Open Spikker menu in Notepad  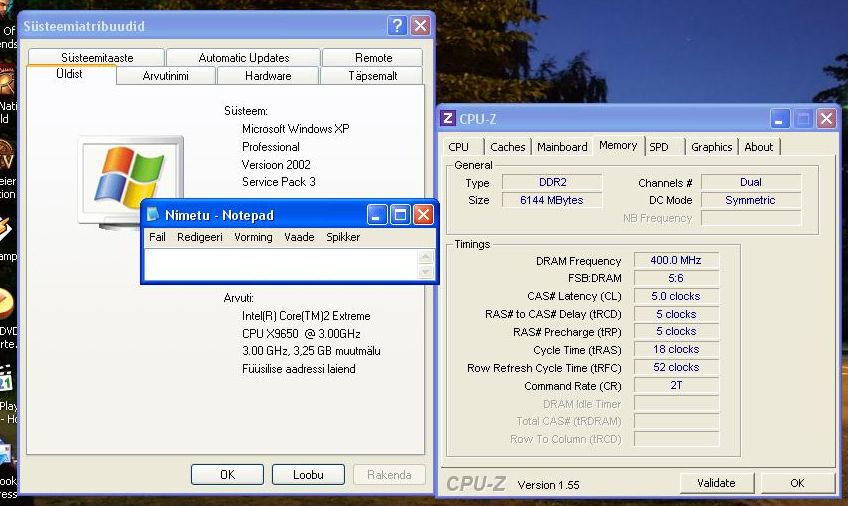(x=343, y=237)
